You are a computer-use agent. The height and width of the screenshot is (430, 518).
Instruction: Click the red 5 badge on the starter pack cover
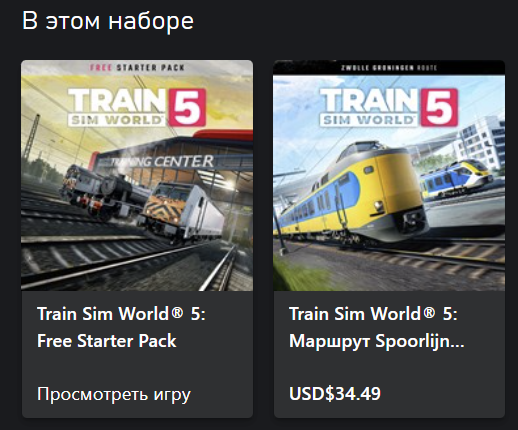point(187,108)
